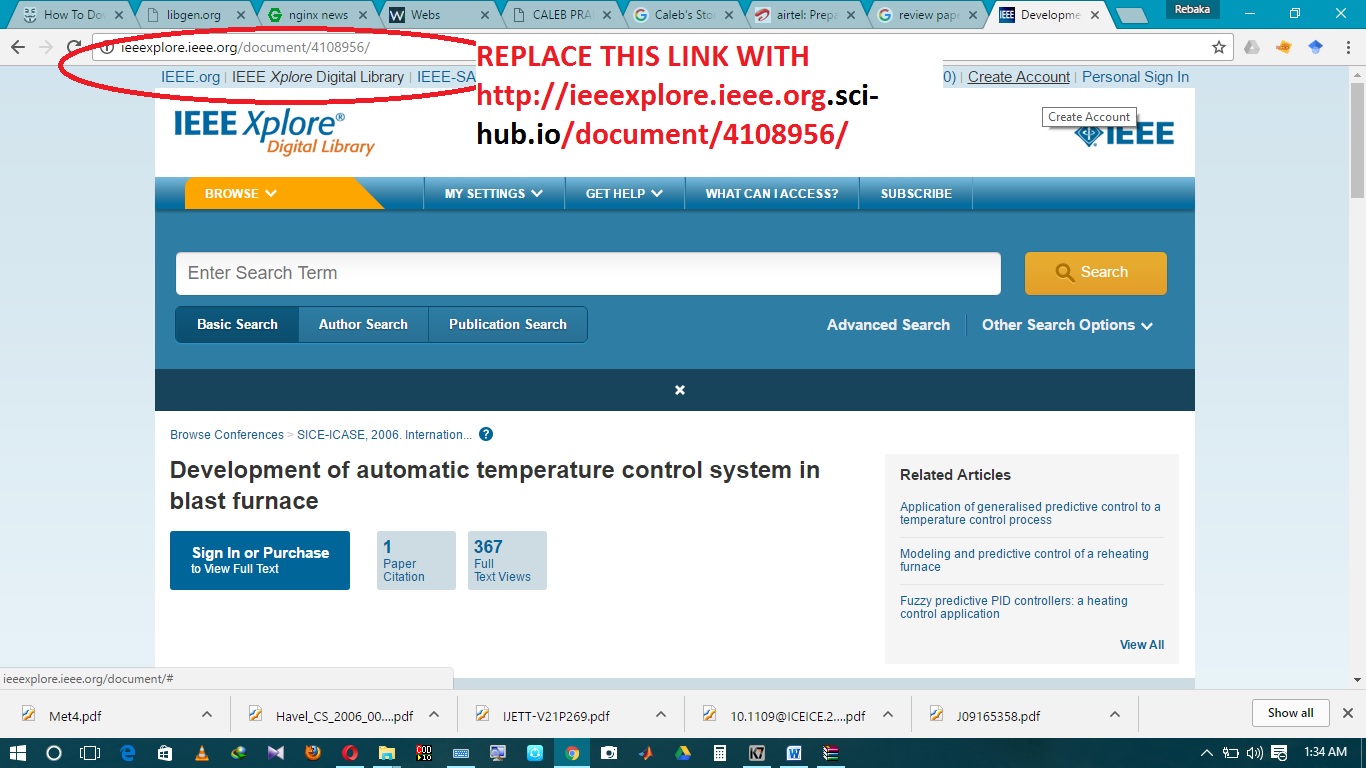Open the Browse Conferences breadcrumb link
The width and height of the screenshot is (1366, 768).
tap(227, 435)
